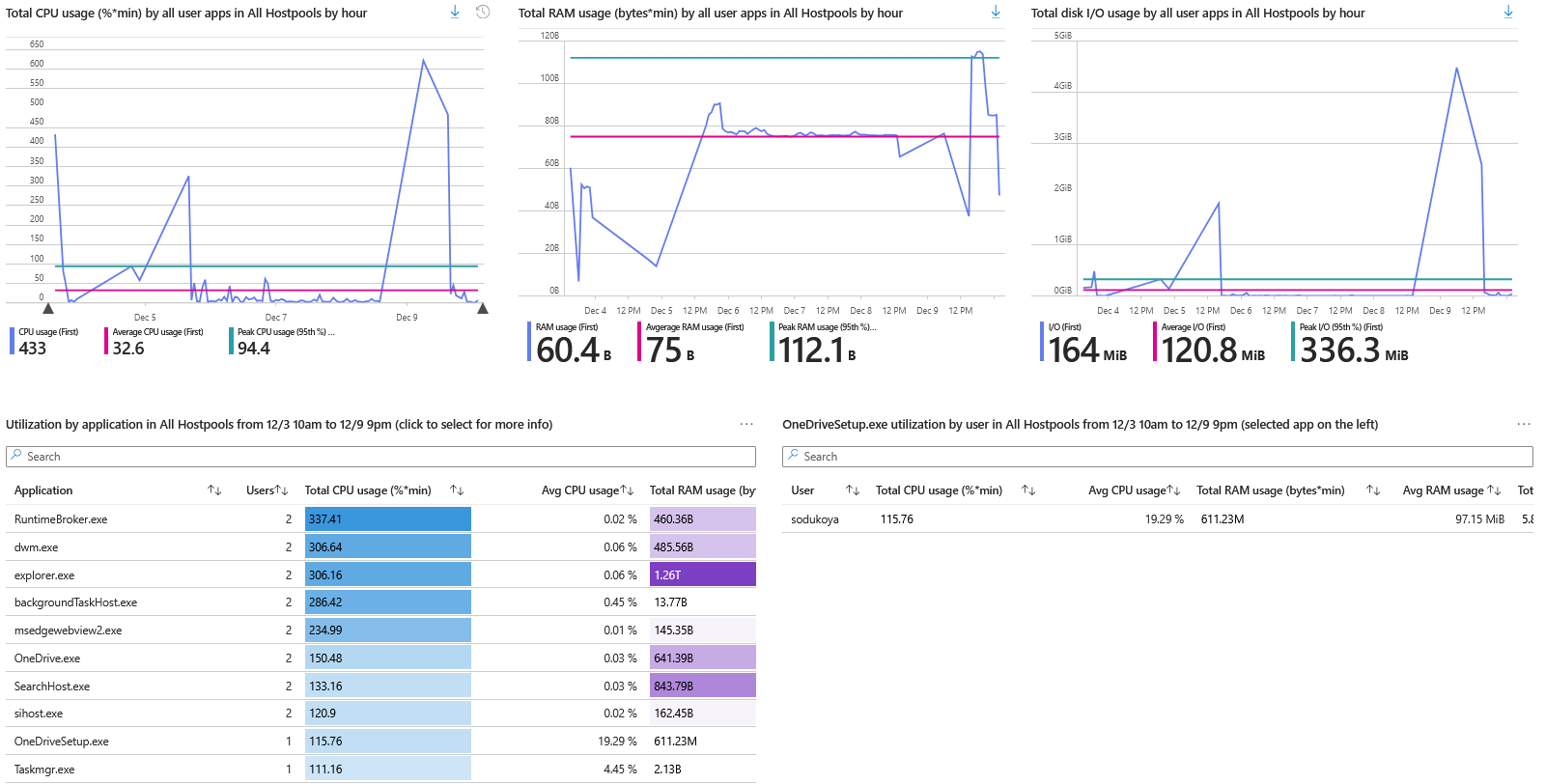Select the SearchHost.exe application row
The width and height of the screenshot is (1546, 784).
click(380, 686)
